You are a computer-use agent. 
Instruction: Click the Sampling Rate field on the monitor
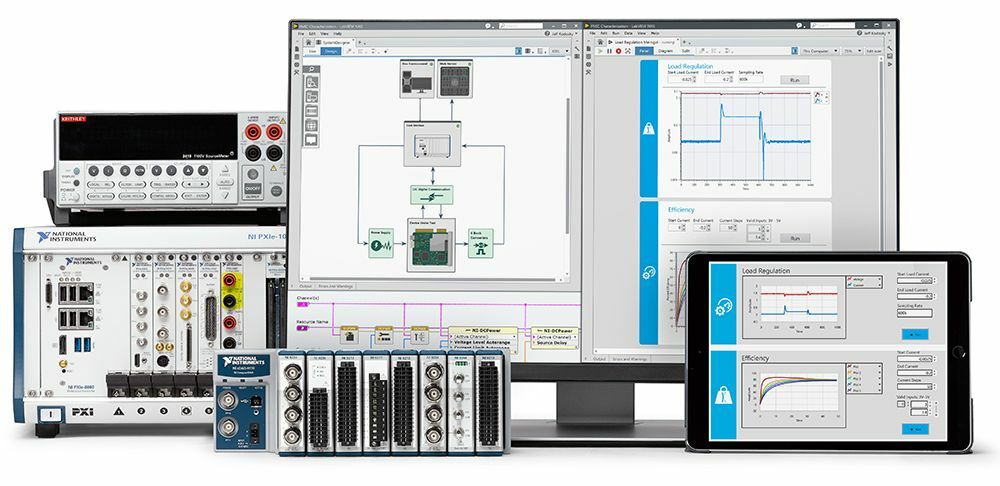750,80
